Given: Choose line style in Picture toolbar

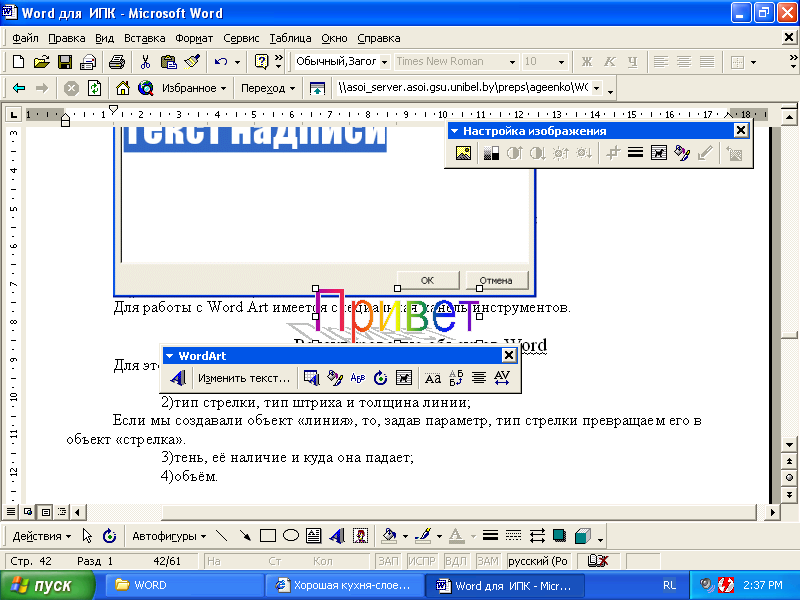Looking at the screenshot, I should click(x=635, y=153).
